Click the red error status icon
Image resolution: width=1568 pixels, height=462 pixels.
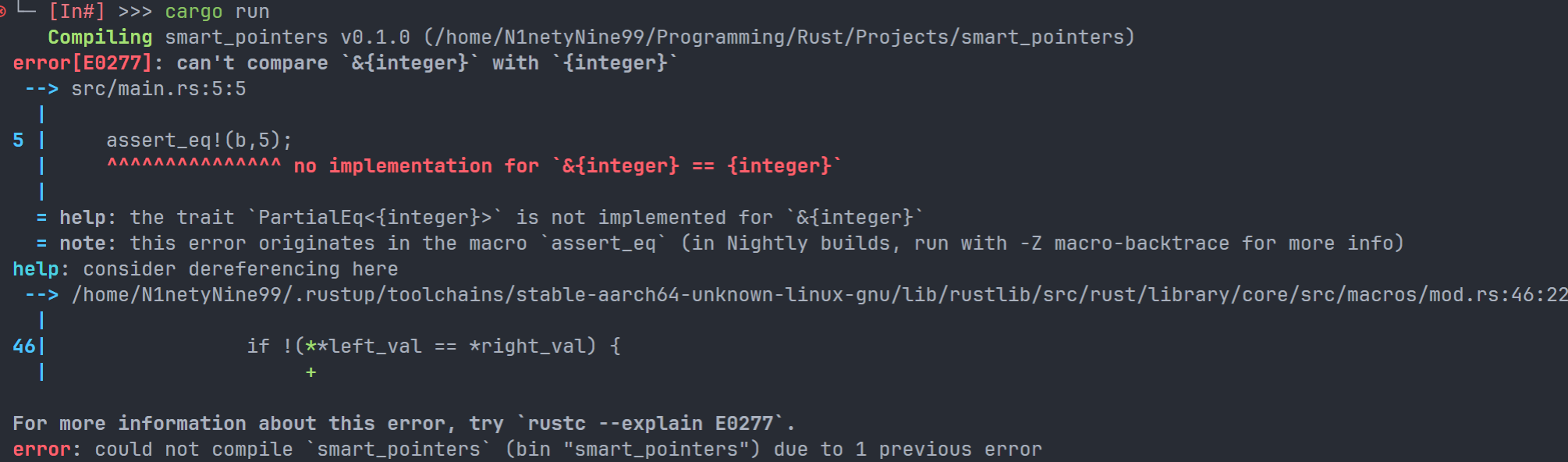(x=3, y=12)
